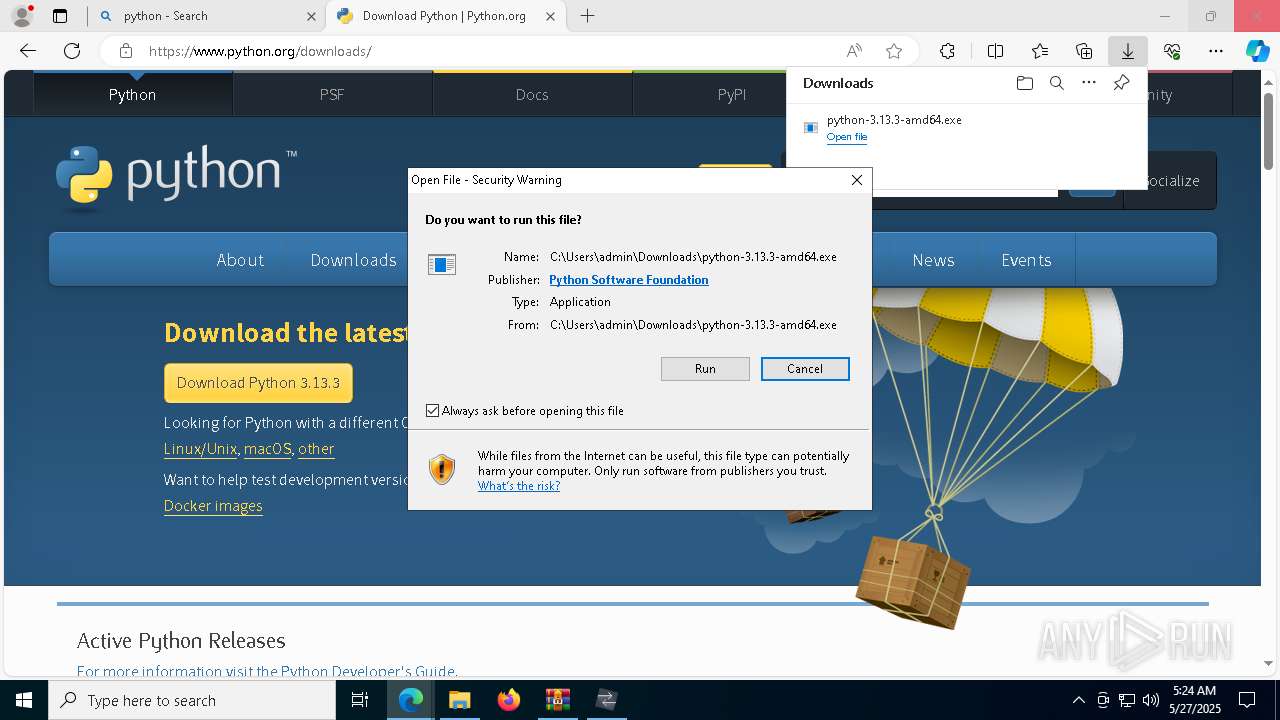The width and height of the screenshot is (1280, 720).
Task: Open the Docker images link
Action: point(213,506)
